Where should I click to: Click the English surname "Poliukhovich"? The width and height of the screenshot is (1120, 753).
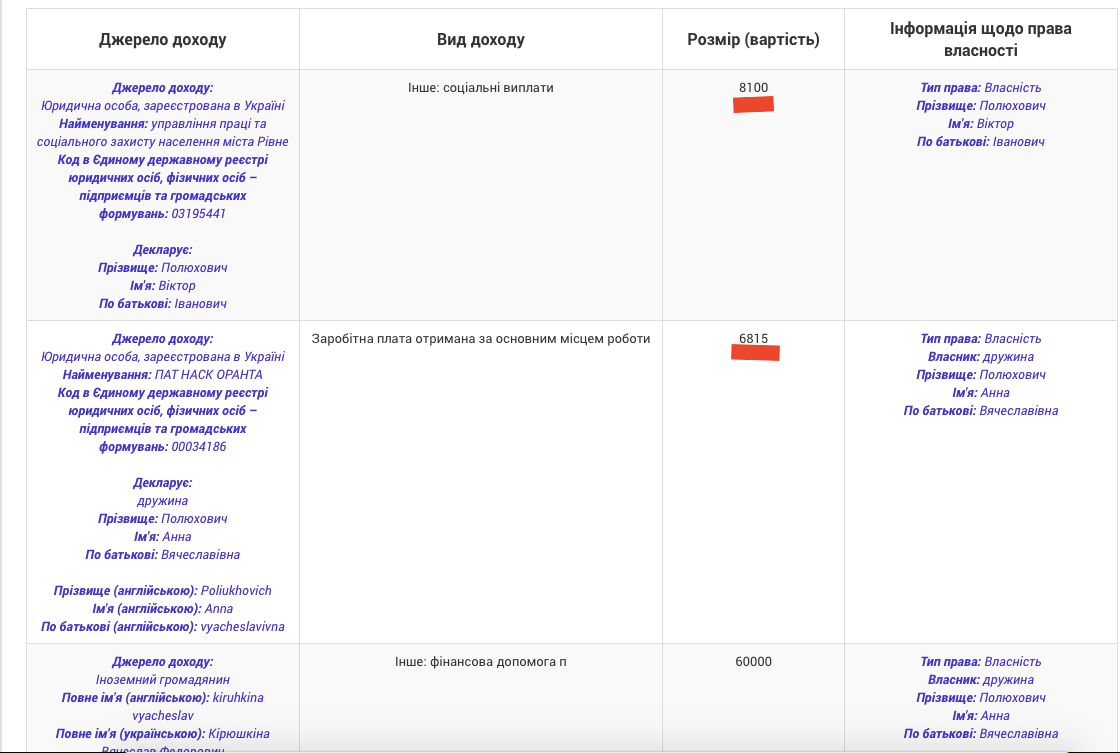[236, 591]
